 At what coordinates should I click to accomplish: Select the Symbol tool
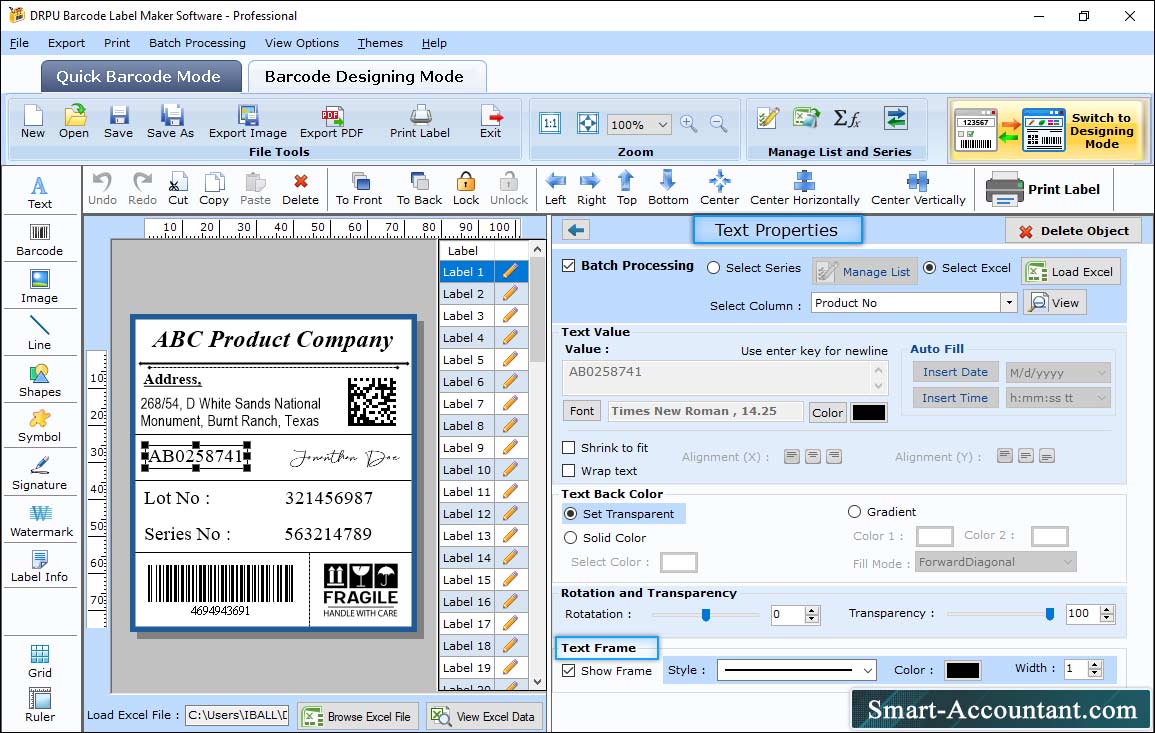pyautogui.click(x=40, y=427)
